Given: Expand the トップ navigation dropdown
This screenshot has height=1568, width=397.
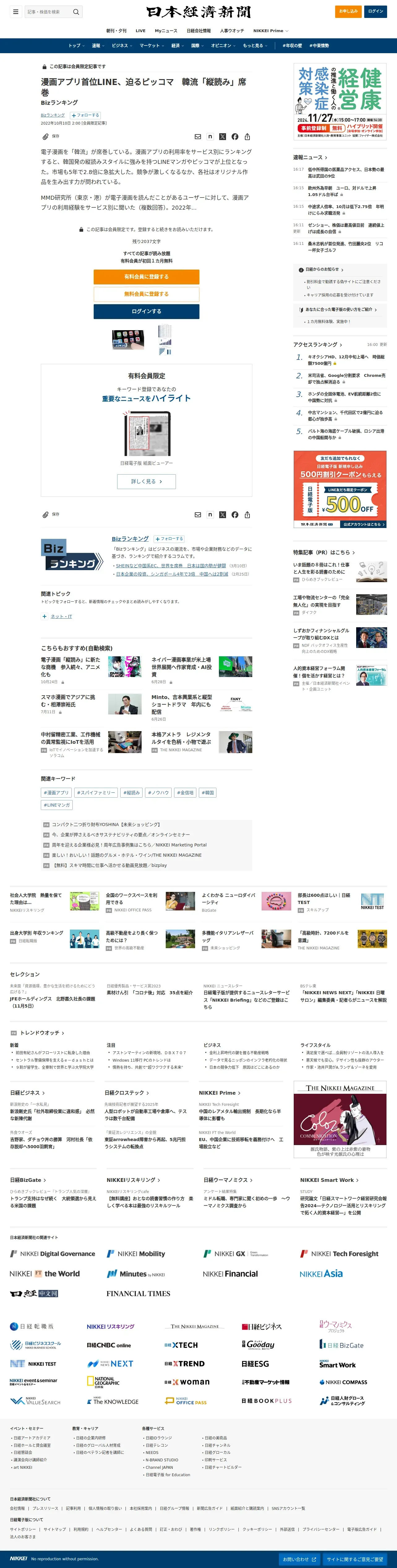Looking at the screenshot, I should click(x=76, y=46).
